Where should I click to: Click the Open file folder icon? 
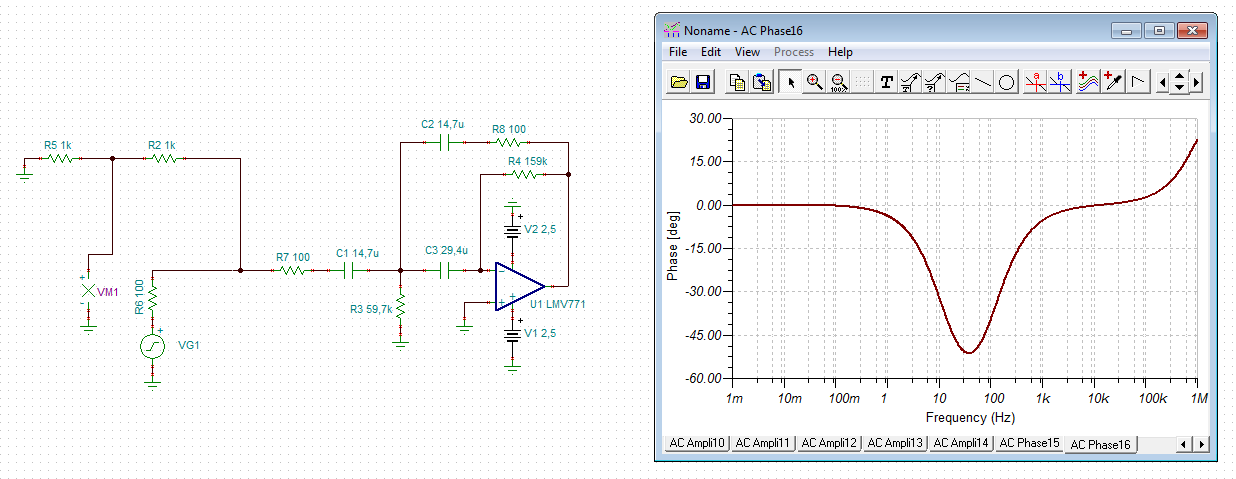[x=679, y=82]
